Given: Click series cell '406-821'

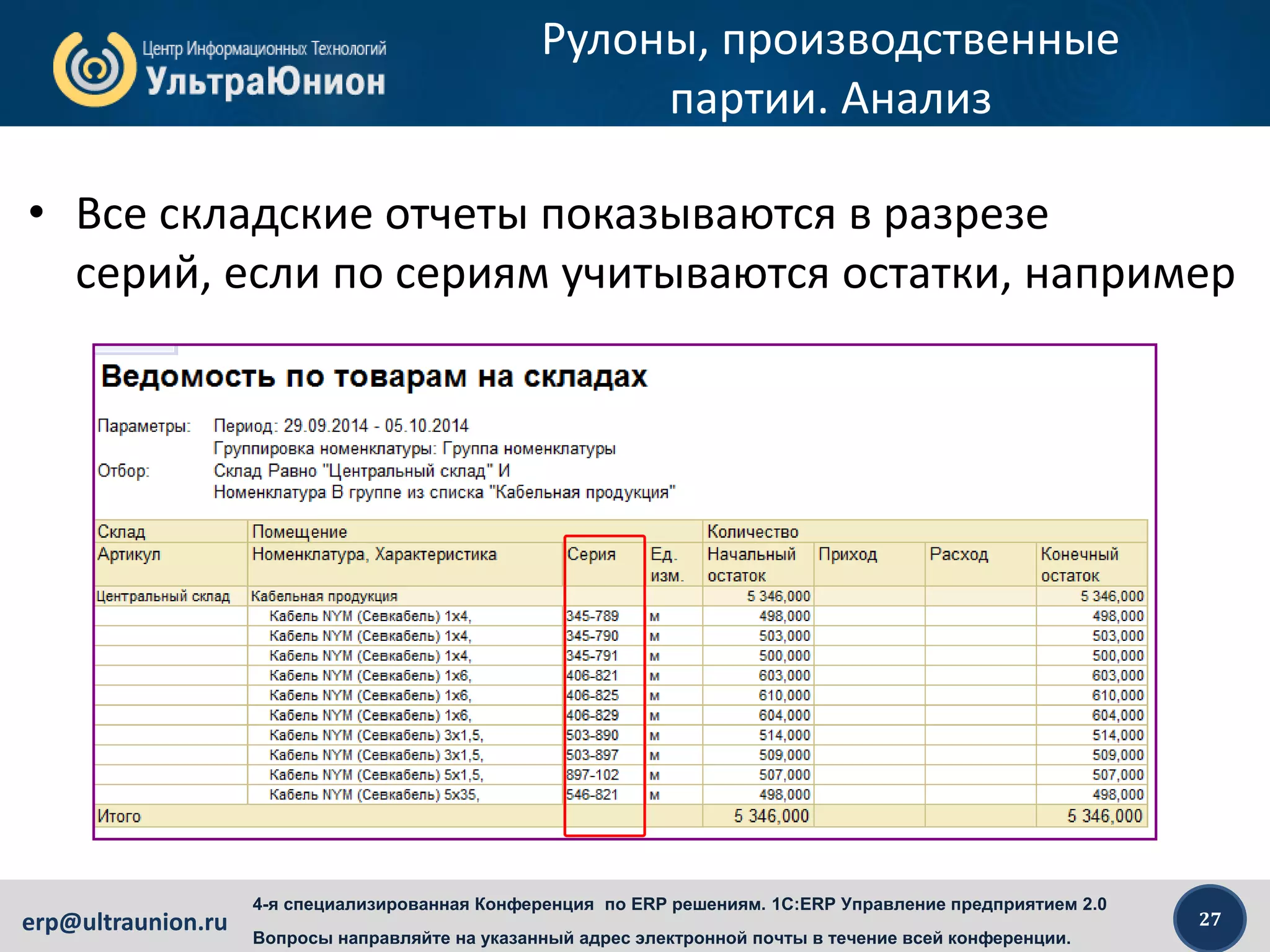Looking at the screenshot, I should tap(592, 676).
